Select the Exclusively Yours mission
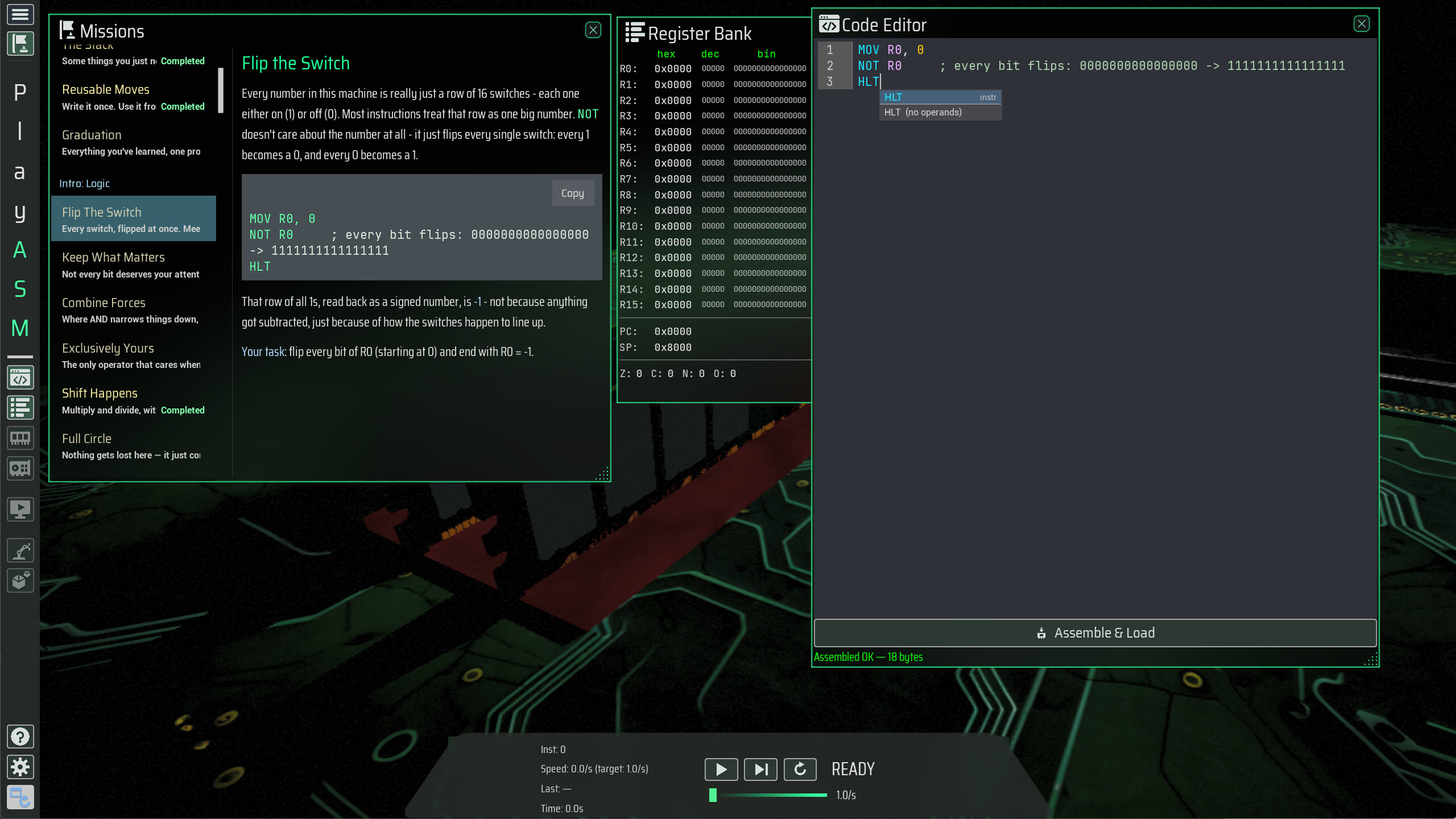 pyautogui.click(x=134, y=355)
